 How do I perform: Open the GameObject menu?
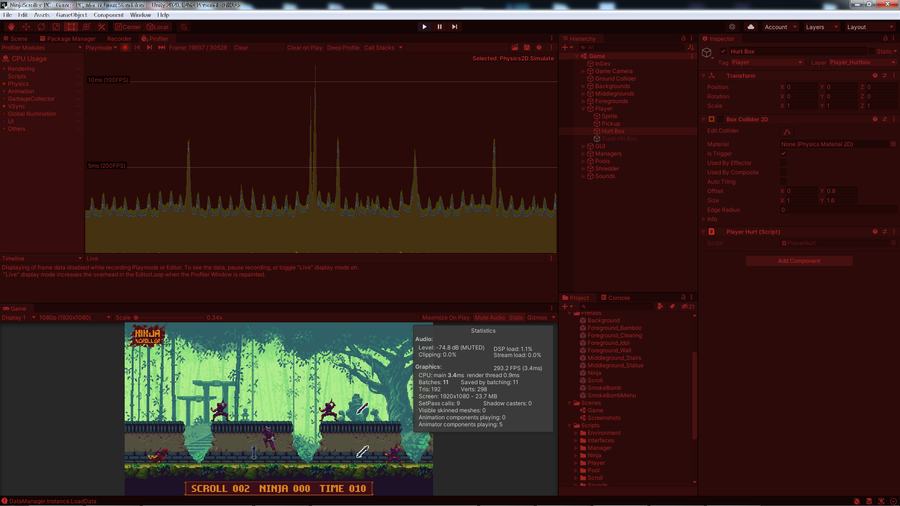coord(71,15)
